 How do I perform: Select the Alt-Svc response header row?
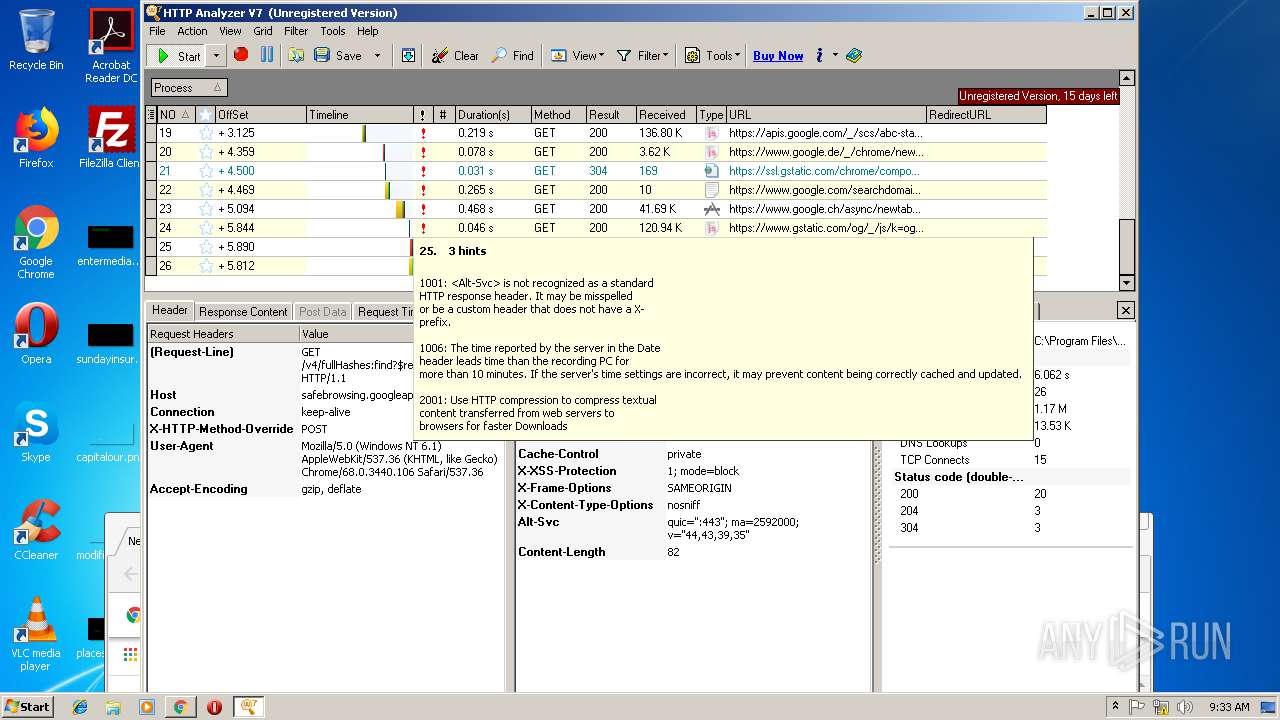(x=692, y=528)
